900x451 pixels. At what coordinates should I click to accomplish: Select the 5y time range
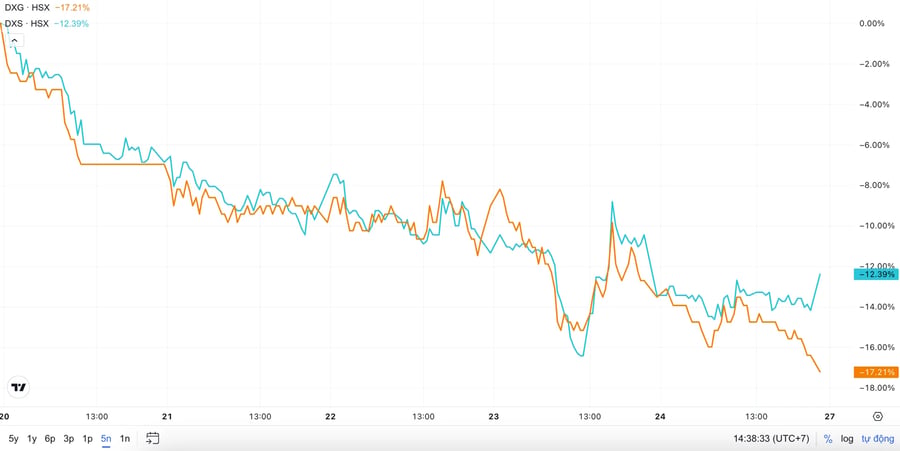(13, 439)
